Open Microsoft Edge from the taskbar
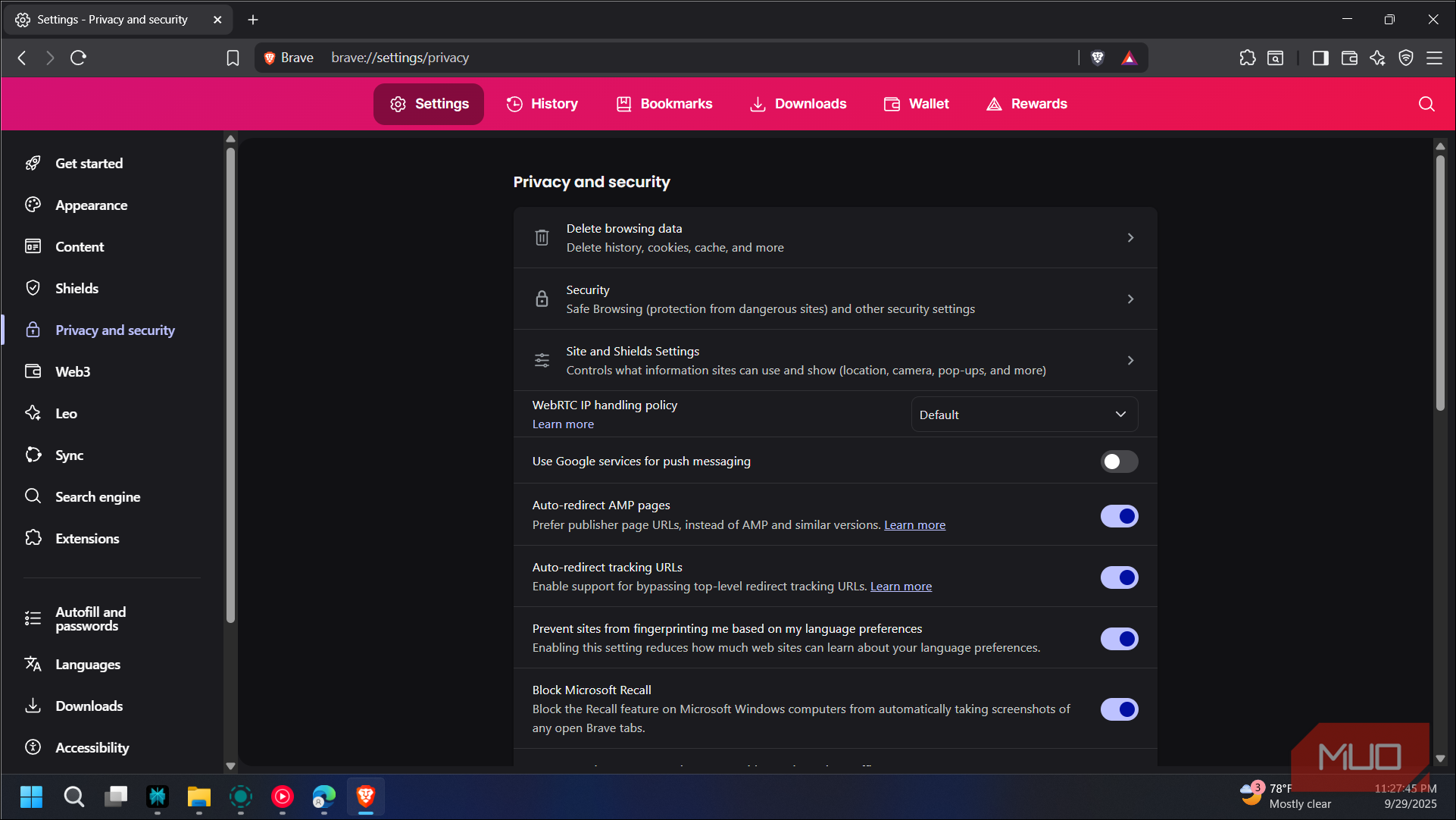This screenshot has height=820, width=1456. [x=323, y=797]
